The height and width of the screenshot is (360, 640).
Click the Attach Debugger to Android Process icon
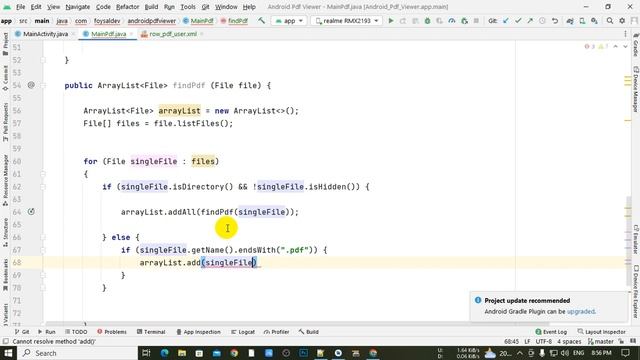point(464,21)
